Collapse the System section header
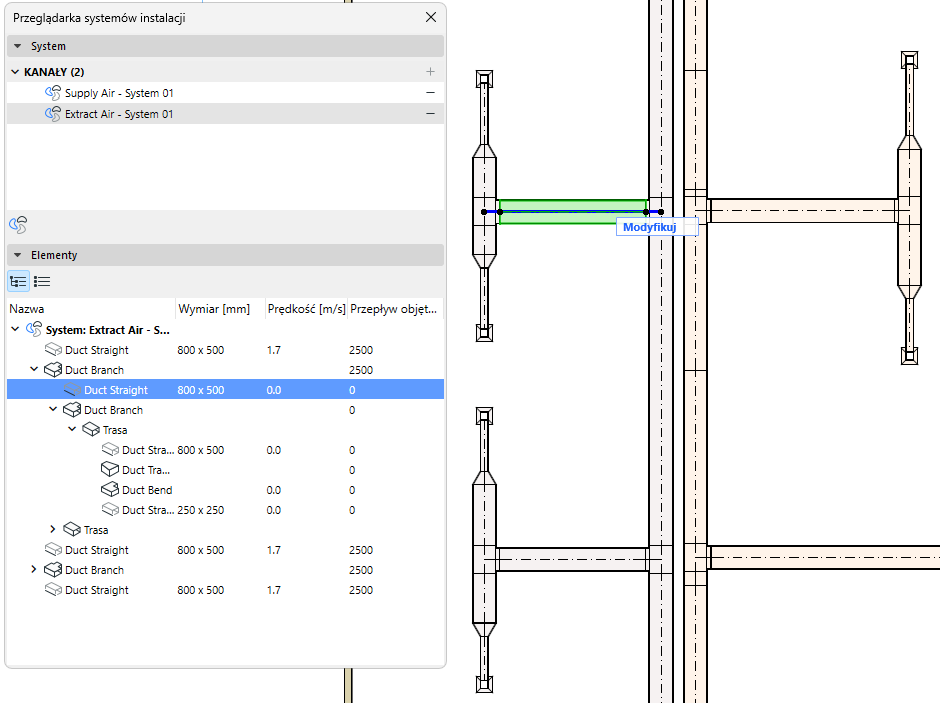Screen dimensions: 940x703 pos(18,46)
